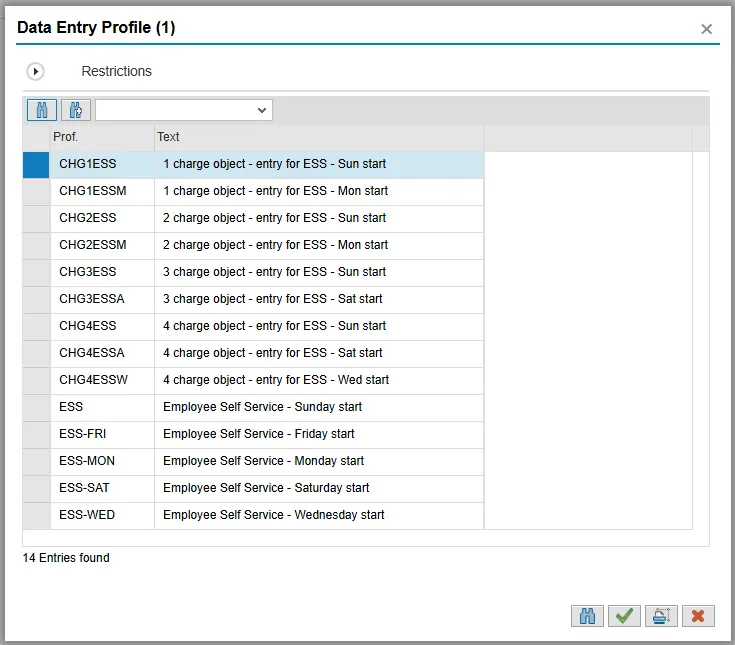Screen dimensions: 735x645
Task: Expand the Restrictions section arrow
Action: (36, 72)
